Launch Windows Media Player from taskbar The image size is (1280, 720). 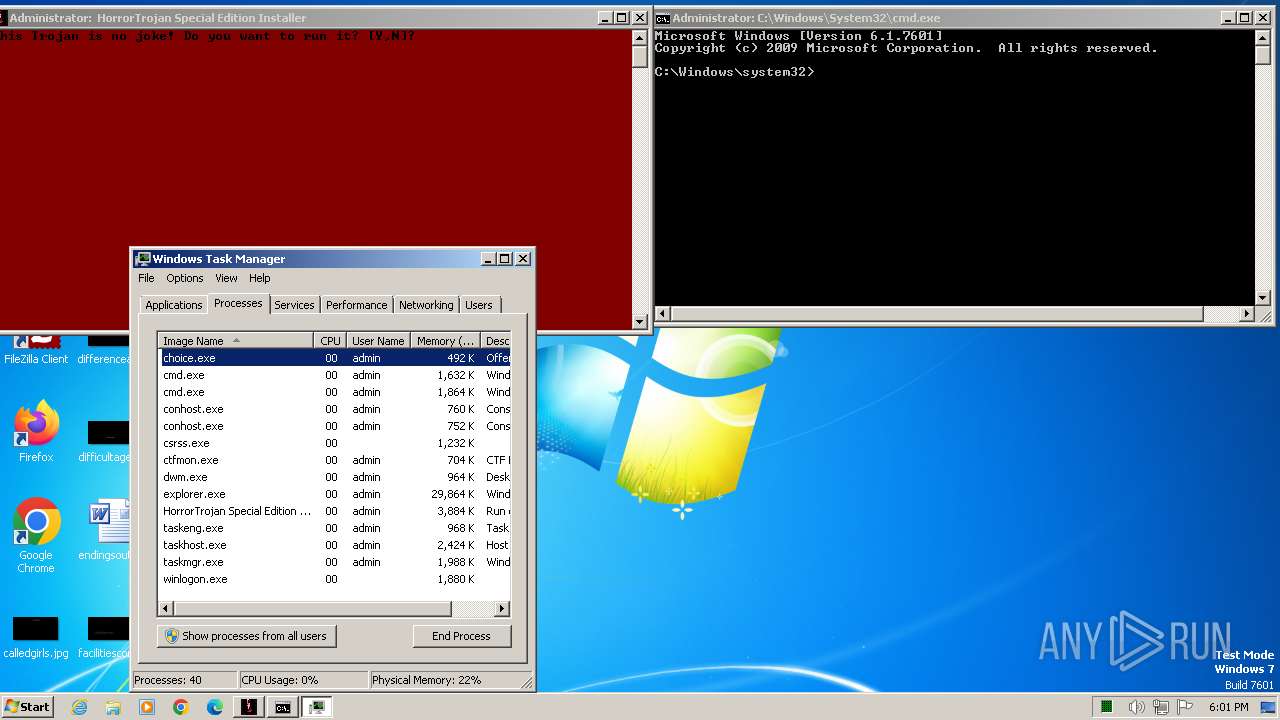click(147, 707)
